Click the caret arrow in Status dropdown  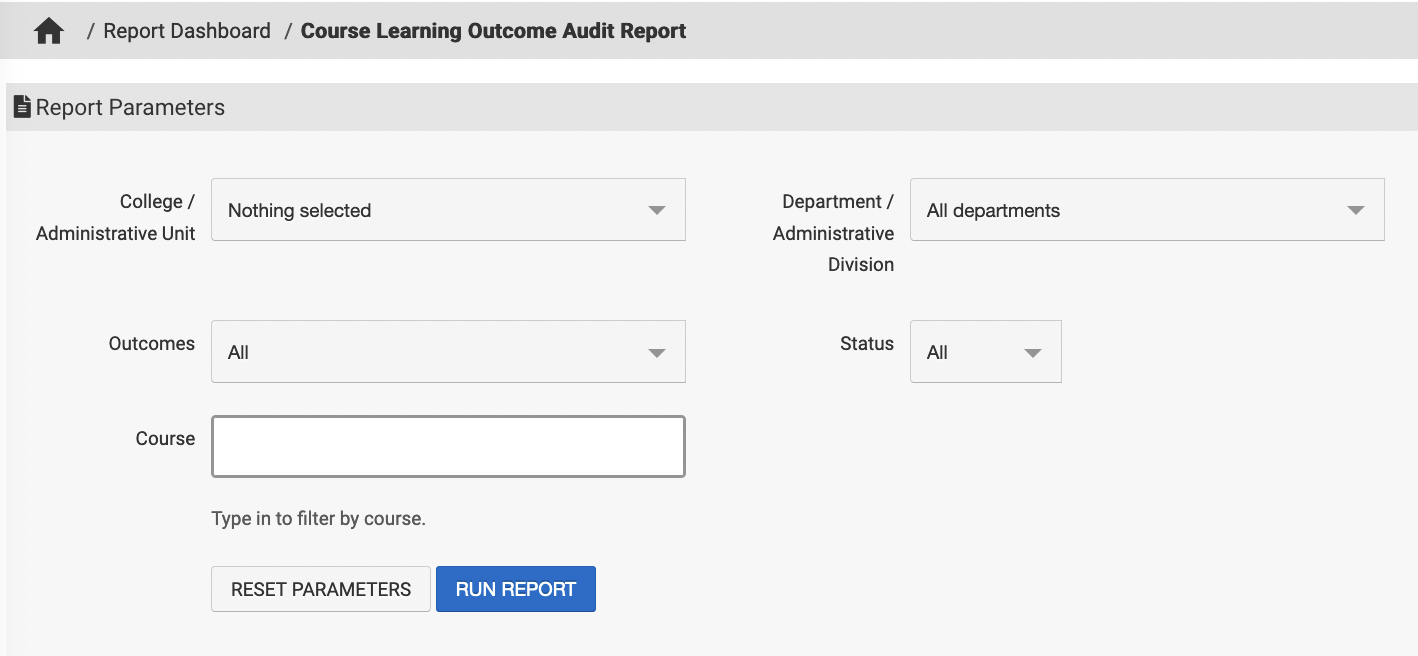(1033, 353)
